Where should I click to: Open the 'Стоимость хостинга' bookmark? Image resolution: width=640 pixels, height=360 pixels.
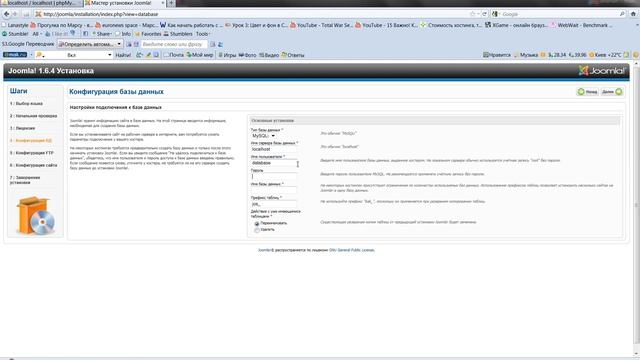coord(451,25)
